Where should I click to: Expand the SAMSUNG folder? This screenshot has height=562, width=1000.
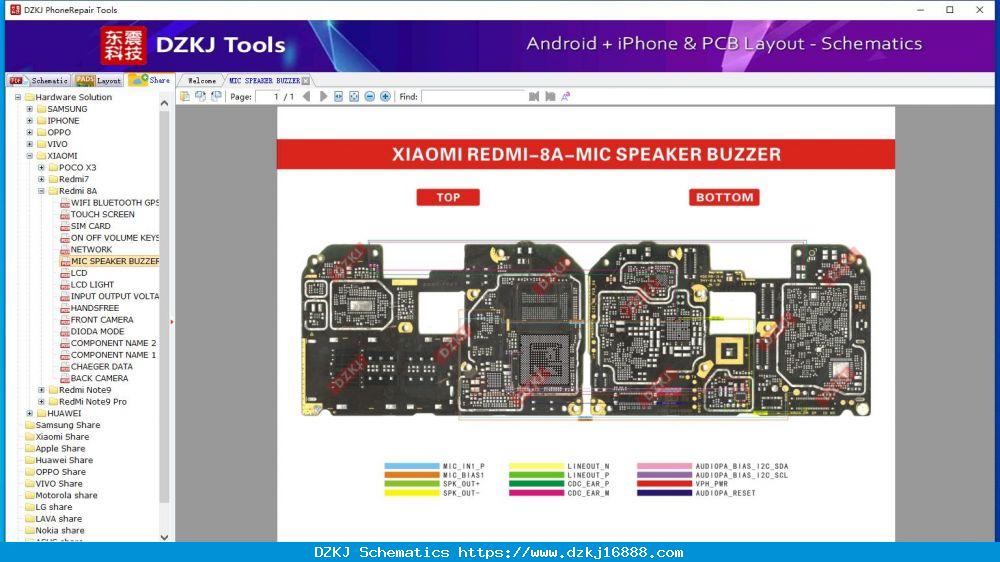(29, 109)
